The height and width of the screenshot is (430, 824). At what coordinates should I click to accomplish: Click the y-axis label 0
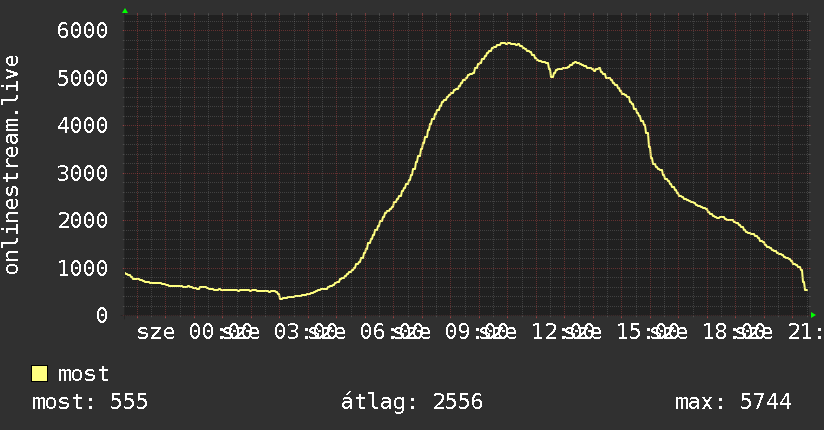pyautogui.click(x=102, y=315)
